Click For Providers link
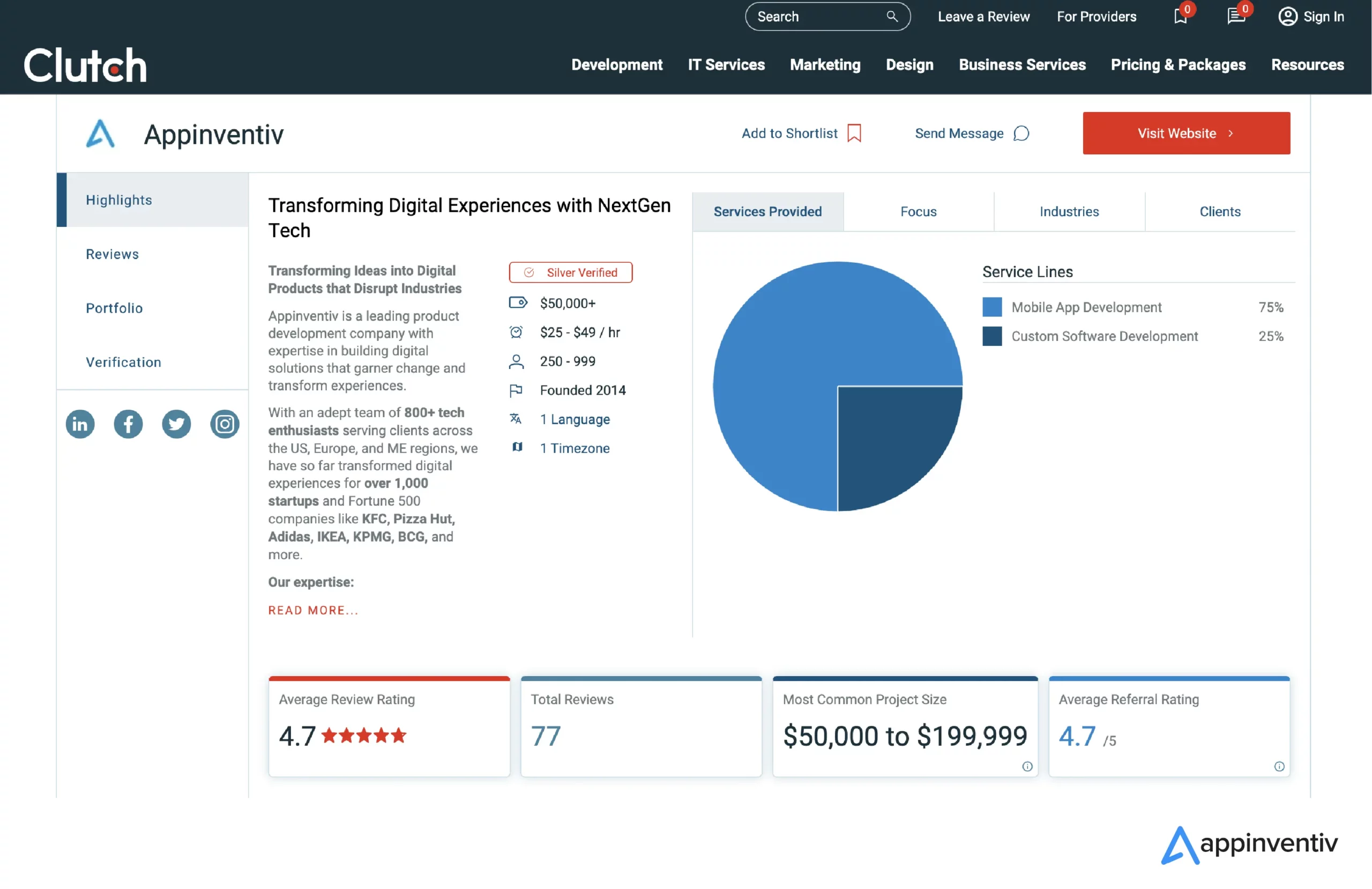 [x=1096, y=16]
